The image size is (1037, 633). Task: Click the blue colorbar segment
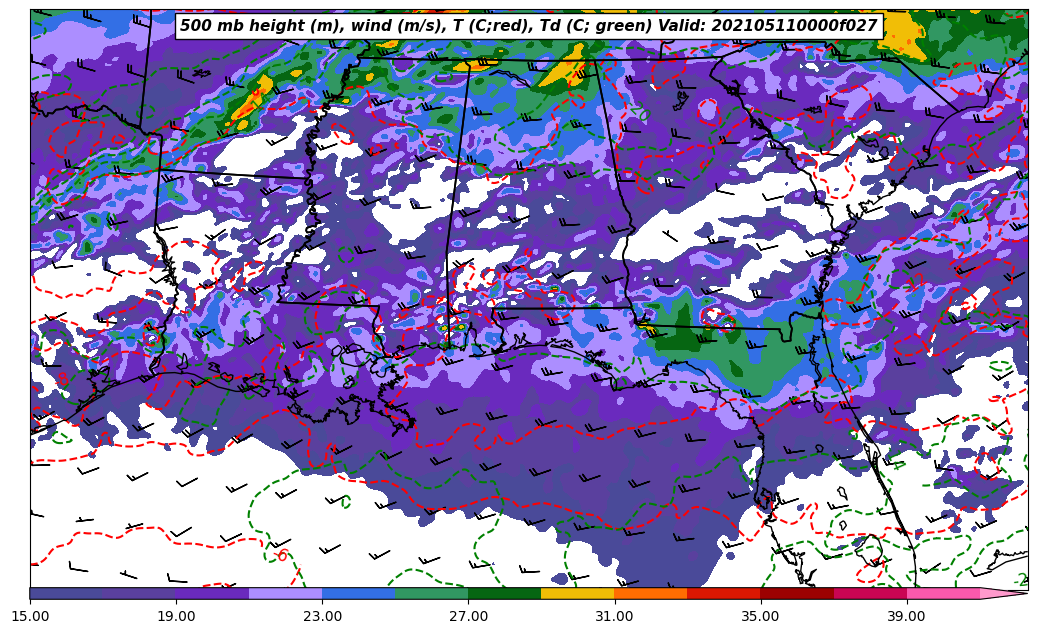click(x=358, y=593)
